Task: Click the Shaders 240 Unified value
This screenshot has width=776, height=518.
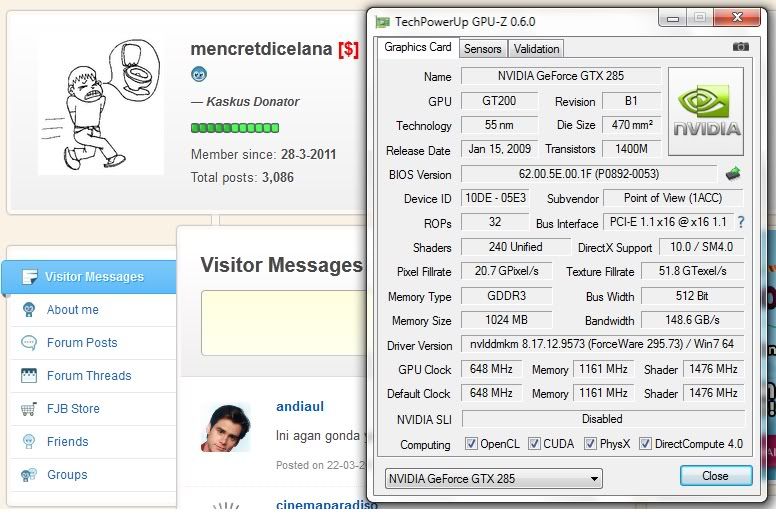Action: coord(516,247)
